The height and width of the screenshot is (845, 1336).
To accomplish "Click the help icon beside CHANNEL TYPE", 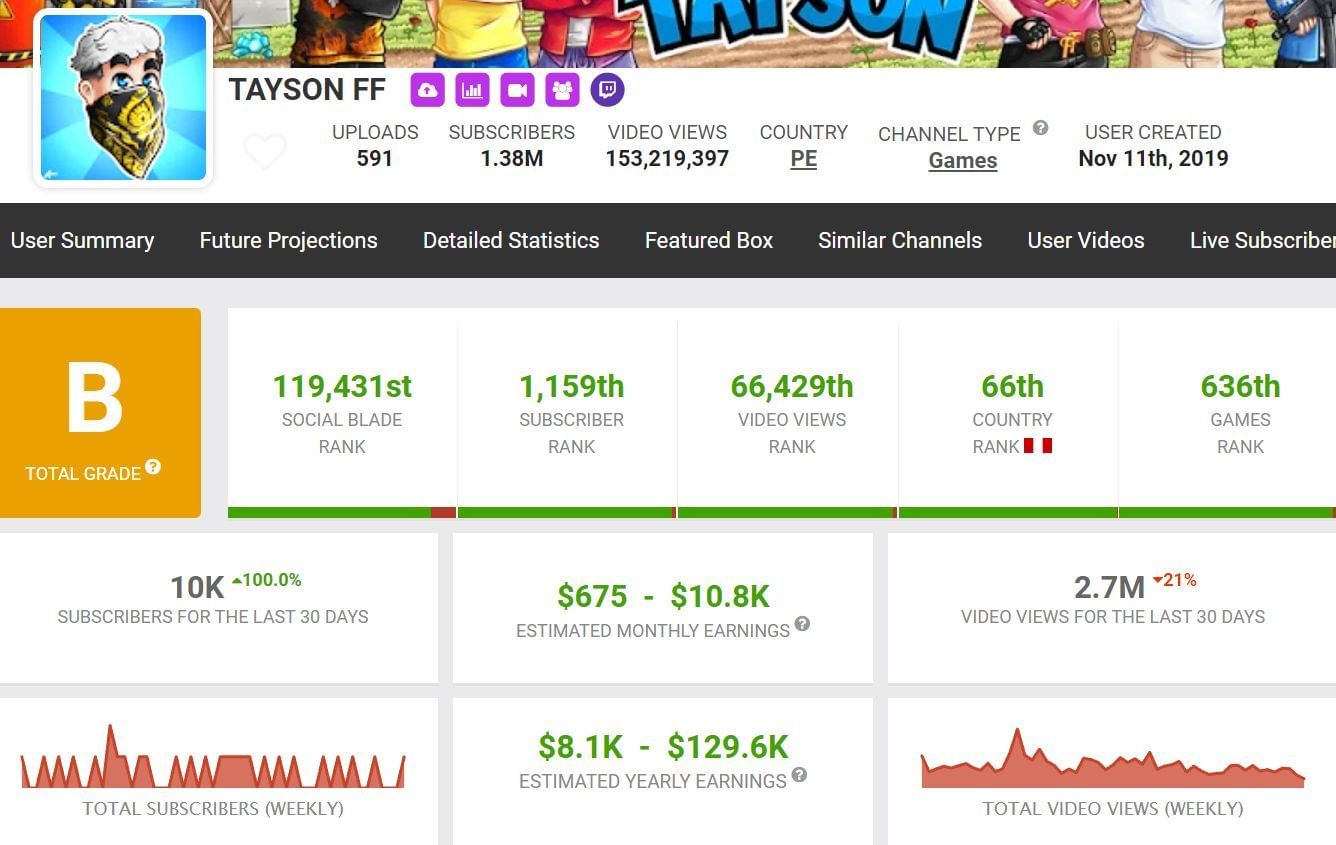I will [x=1040, y=128].
